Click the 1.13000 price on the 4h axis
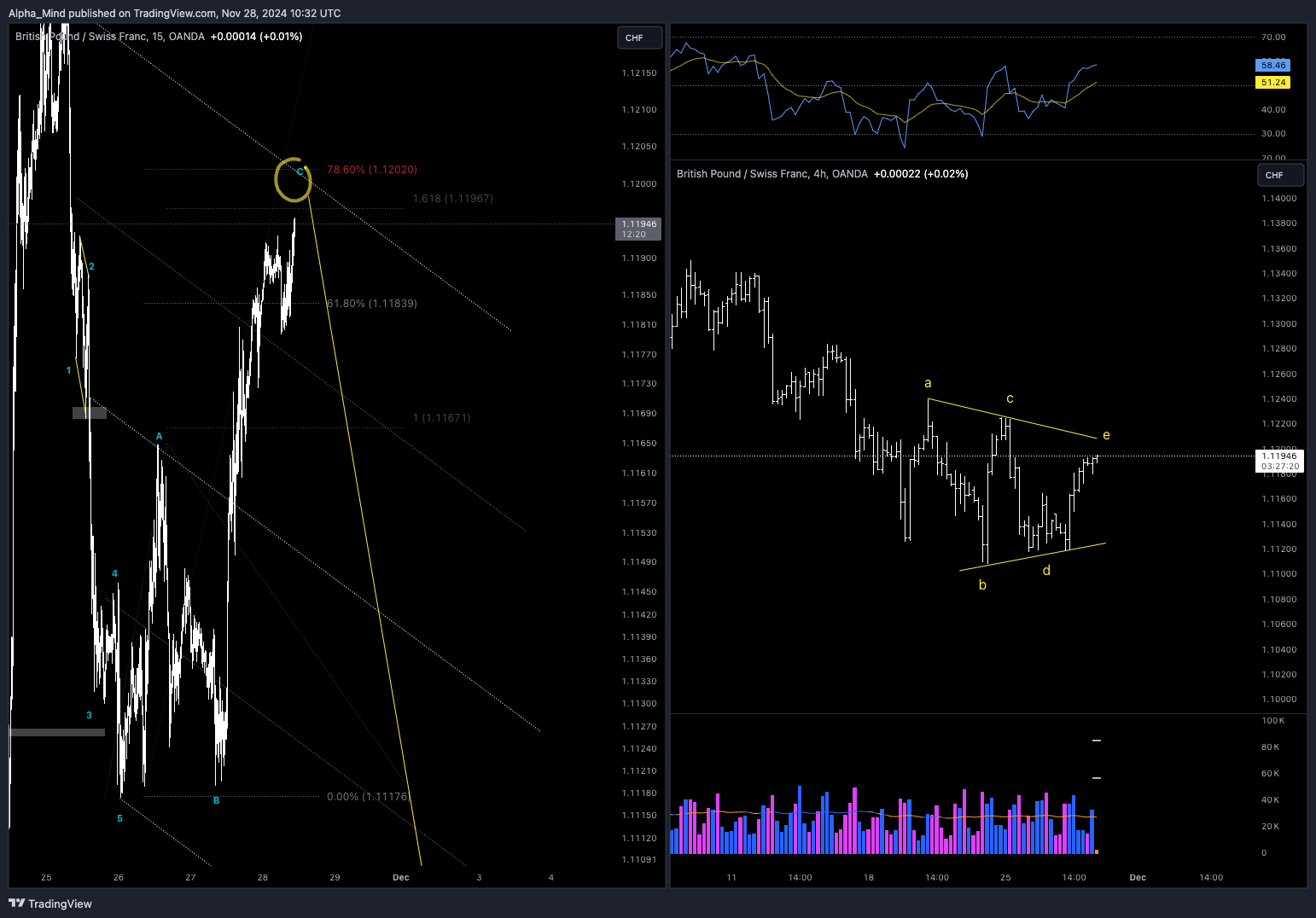The height and width of the screenshot is (918, 1316). point(1279,324)
